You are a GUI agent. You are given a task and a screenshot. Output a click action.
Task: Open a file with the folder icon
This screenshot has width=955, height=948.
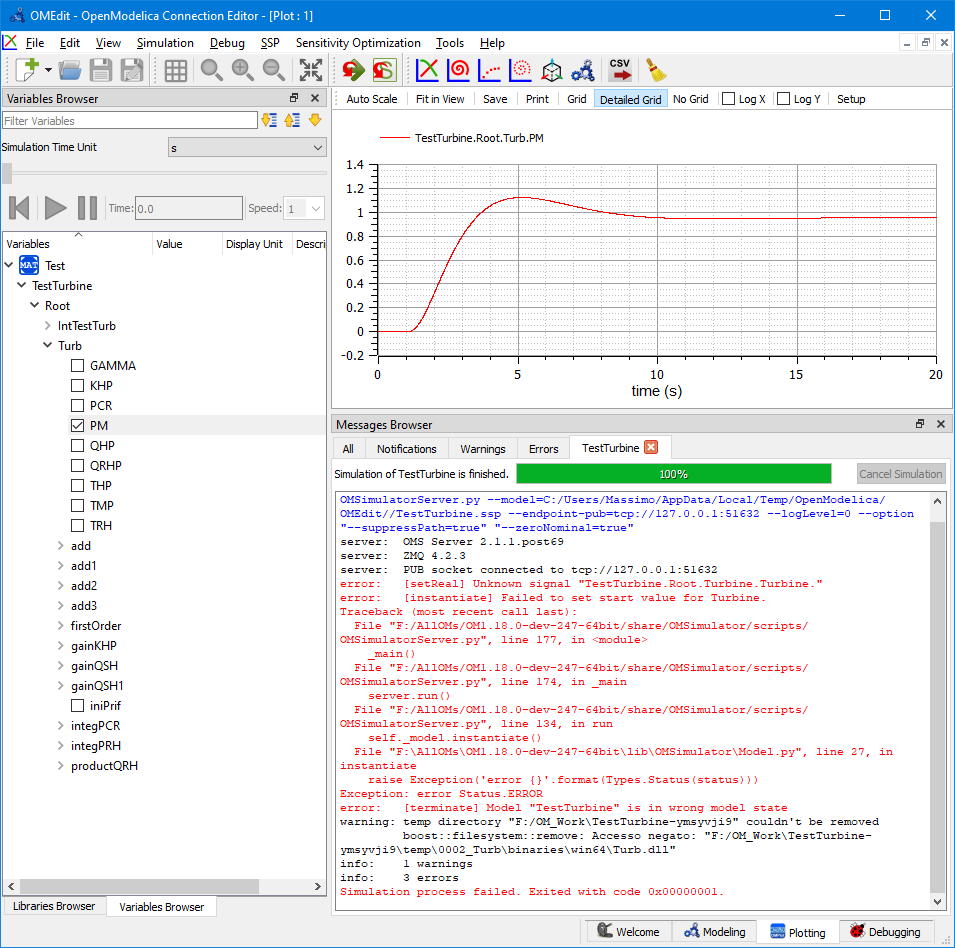pyautogui.click(x=69, y=70)
